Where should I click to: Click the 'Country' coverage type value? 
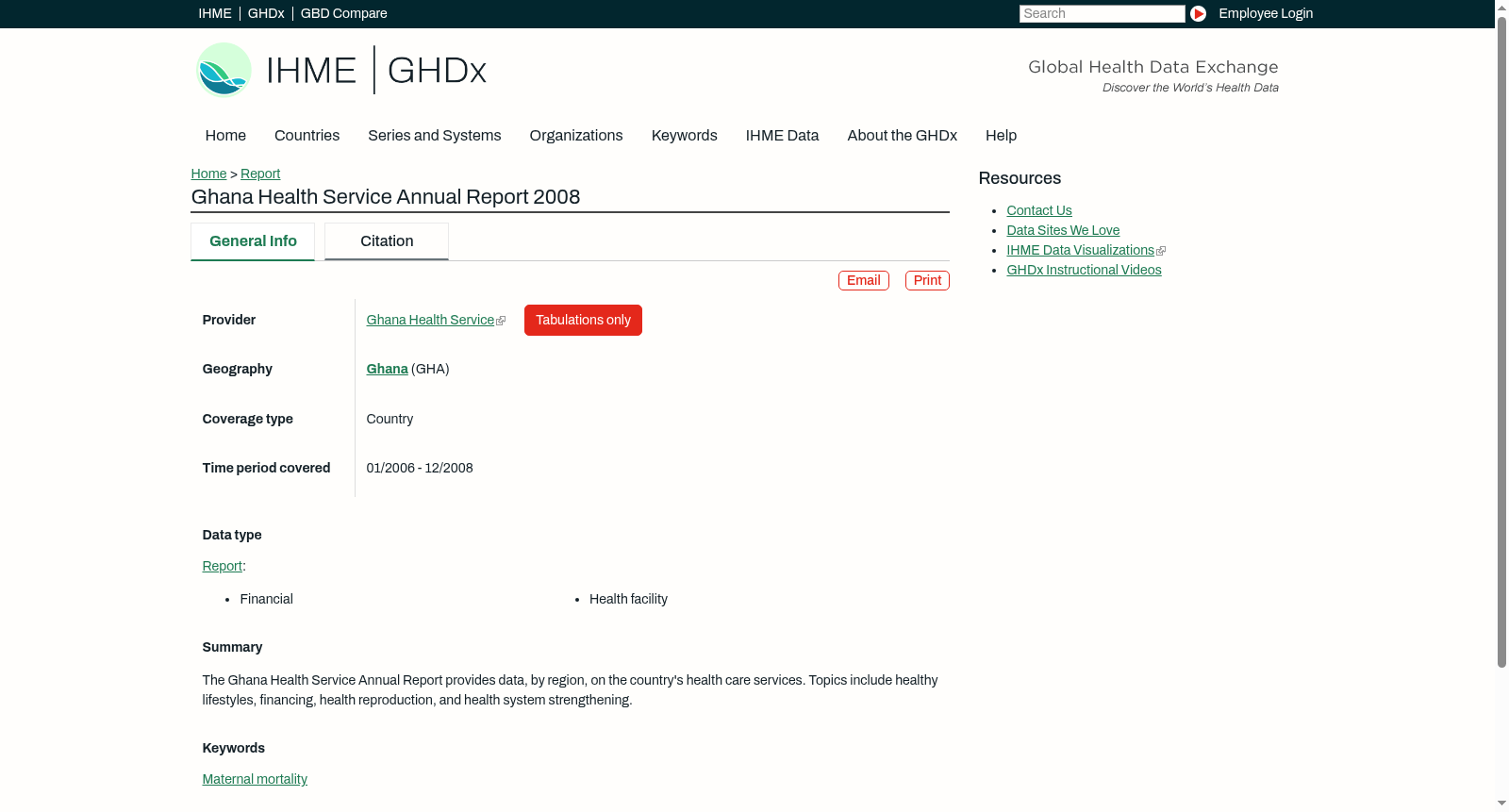(x=390, y=420)
